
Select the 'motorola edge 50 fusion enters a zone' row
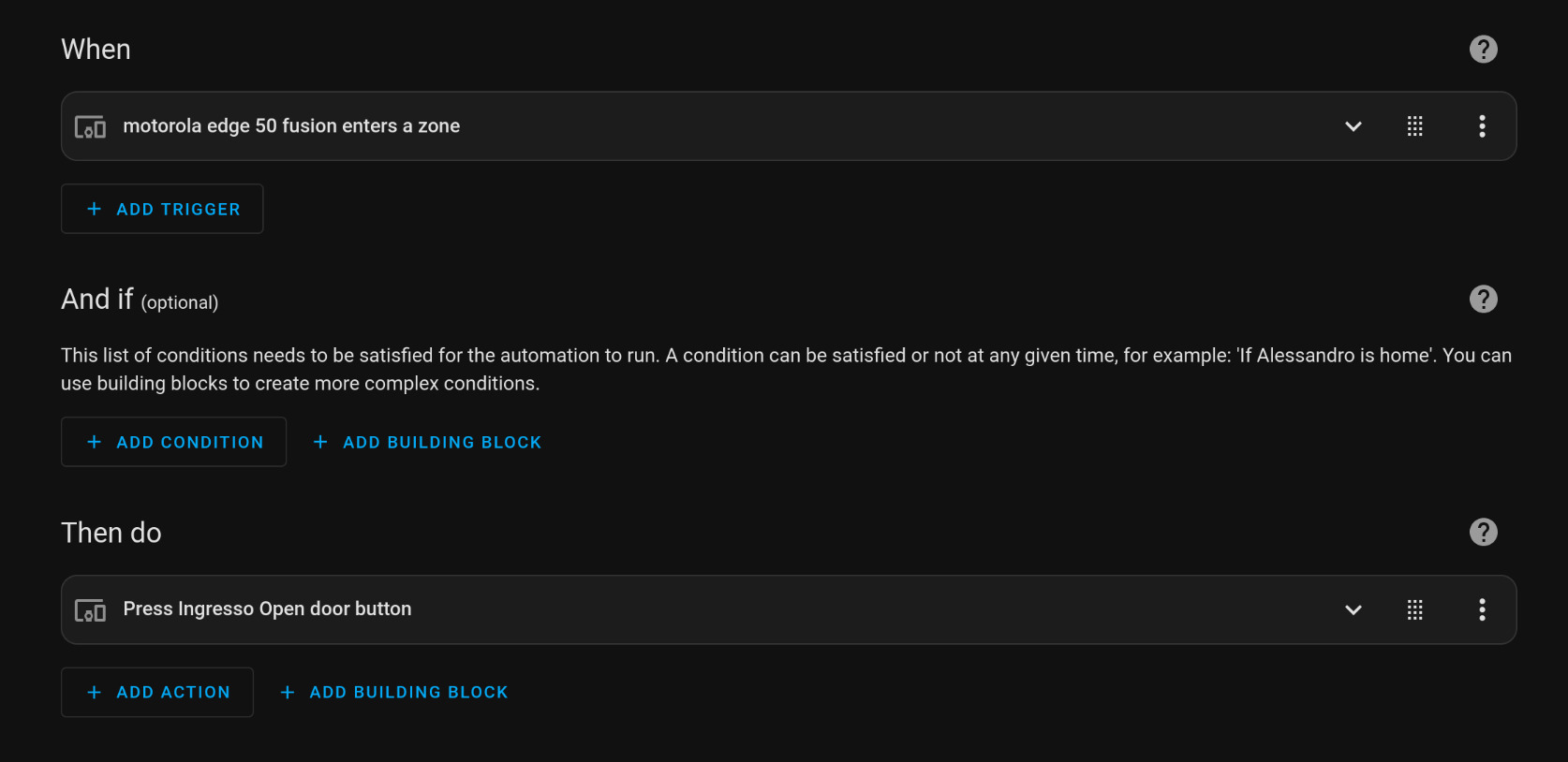[x=789, y=126]
